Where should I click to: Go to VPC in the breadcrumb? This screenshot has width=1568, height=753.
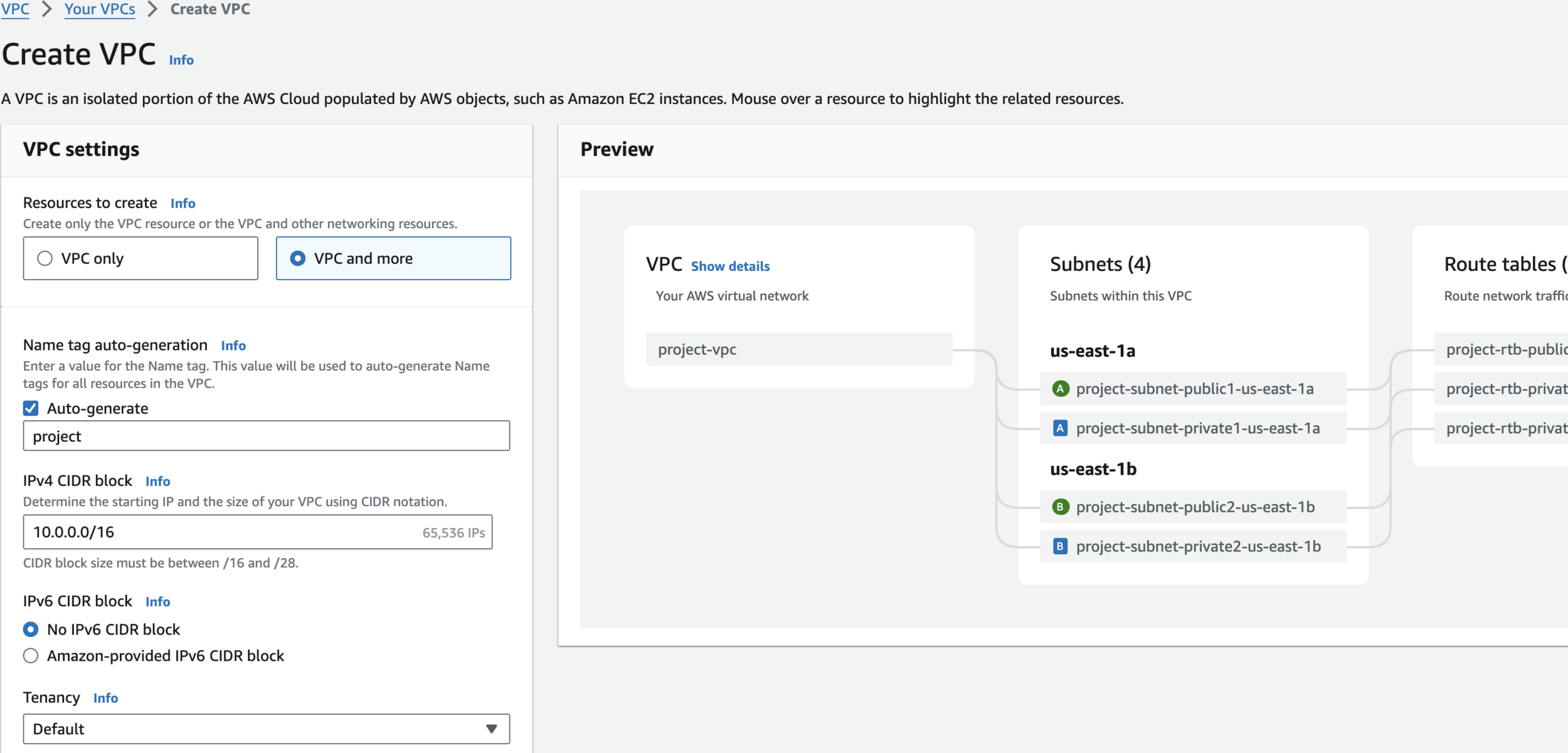click(x=15, y=9)
